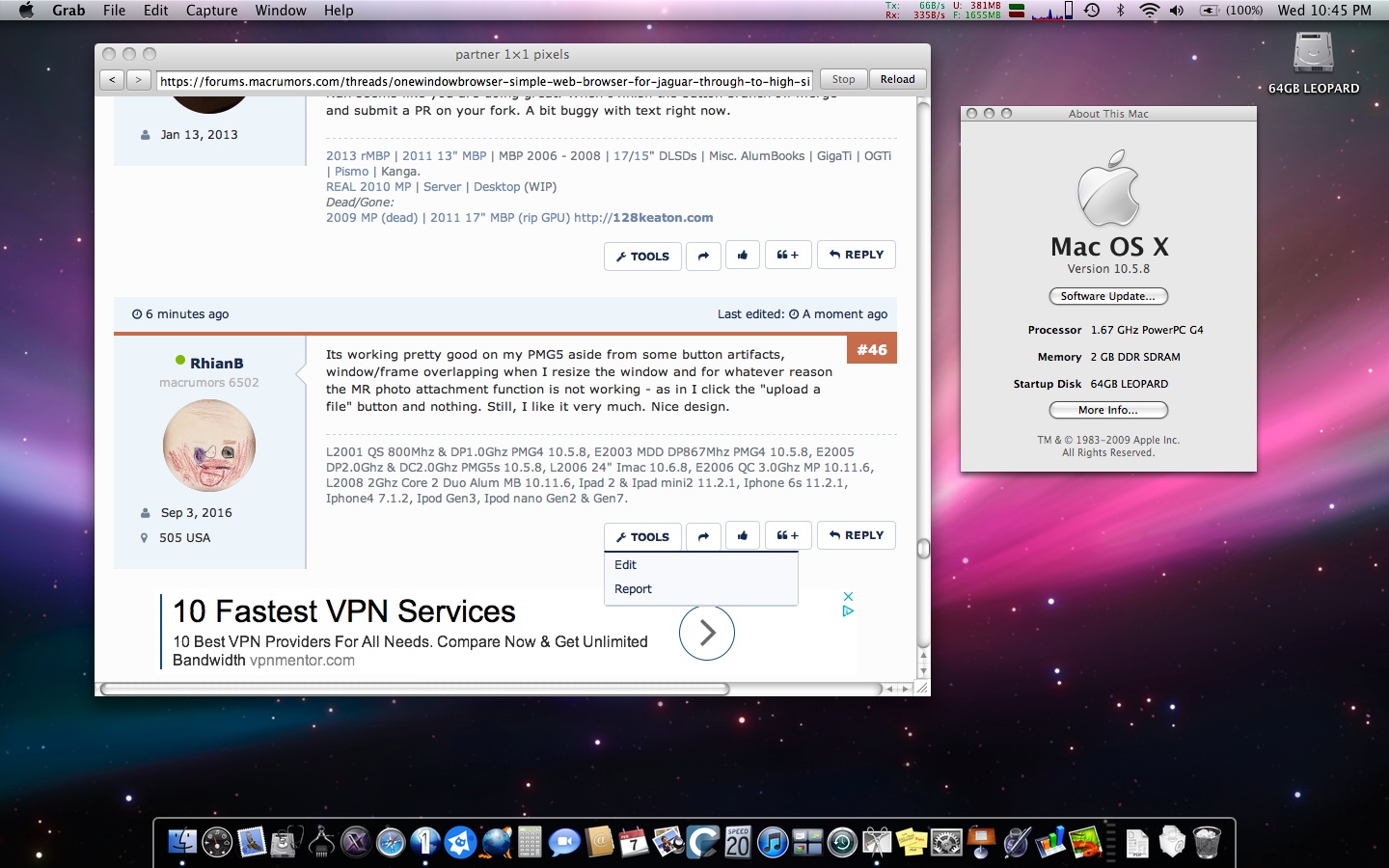This screenshot has height=868, width=1389.
Task: Open TOOLS dropdown on the post above #46
Action: [x=643, y=256]
